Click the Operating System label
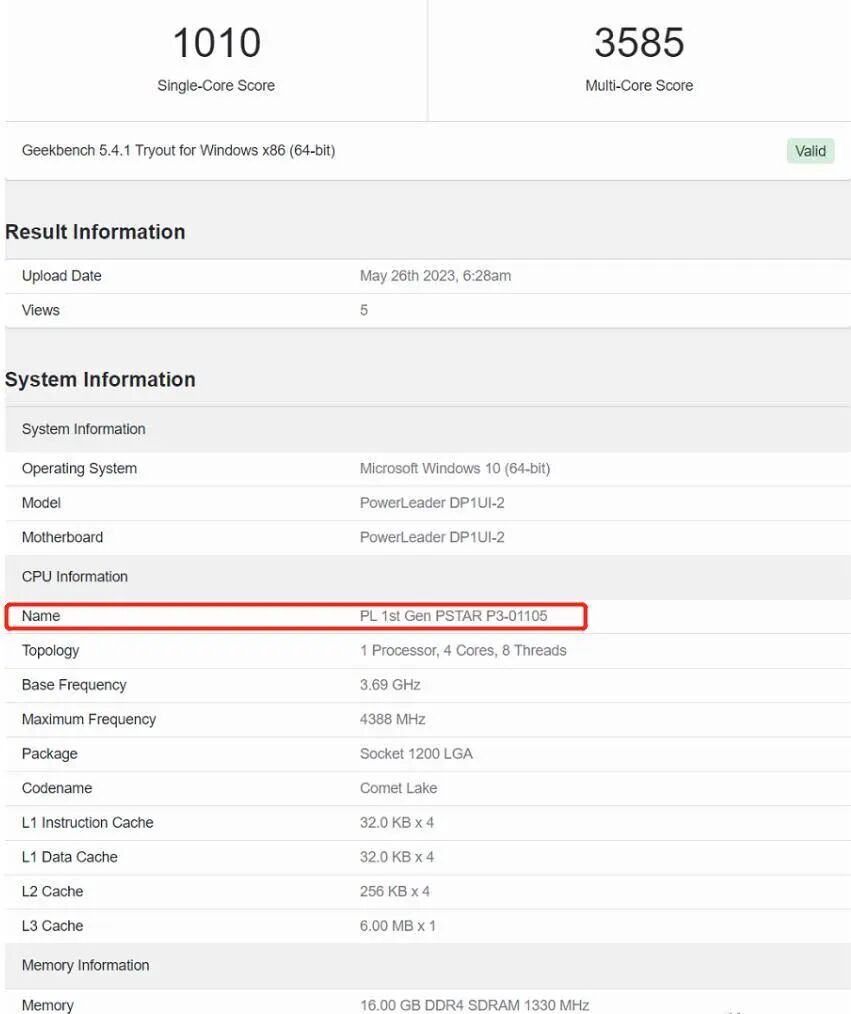Screen dimensions: 851x1014 (x=80, y=468)
